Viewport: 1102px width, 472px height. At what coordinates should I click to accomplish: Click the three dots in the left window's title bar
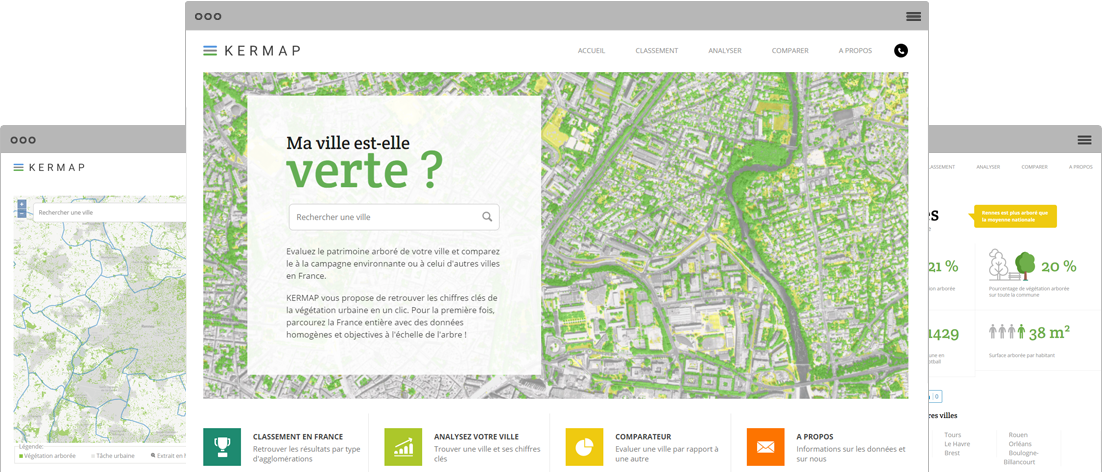[x=23, y=140]
